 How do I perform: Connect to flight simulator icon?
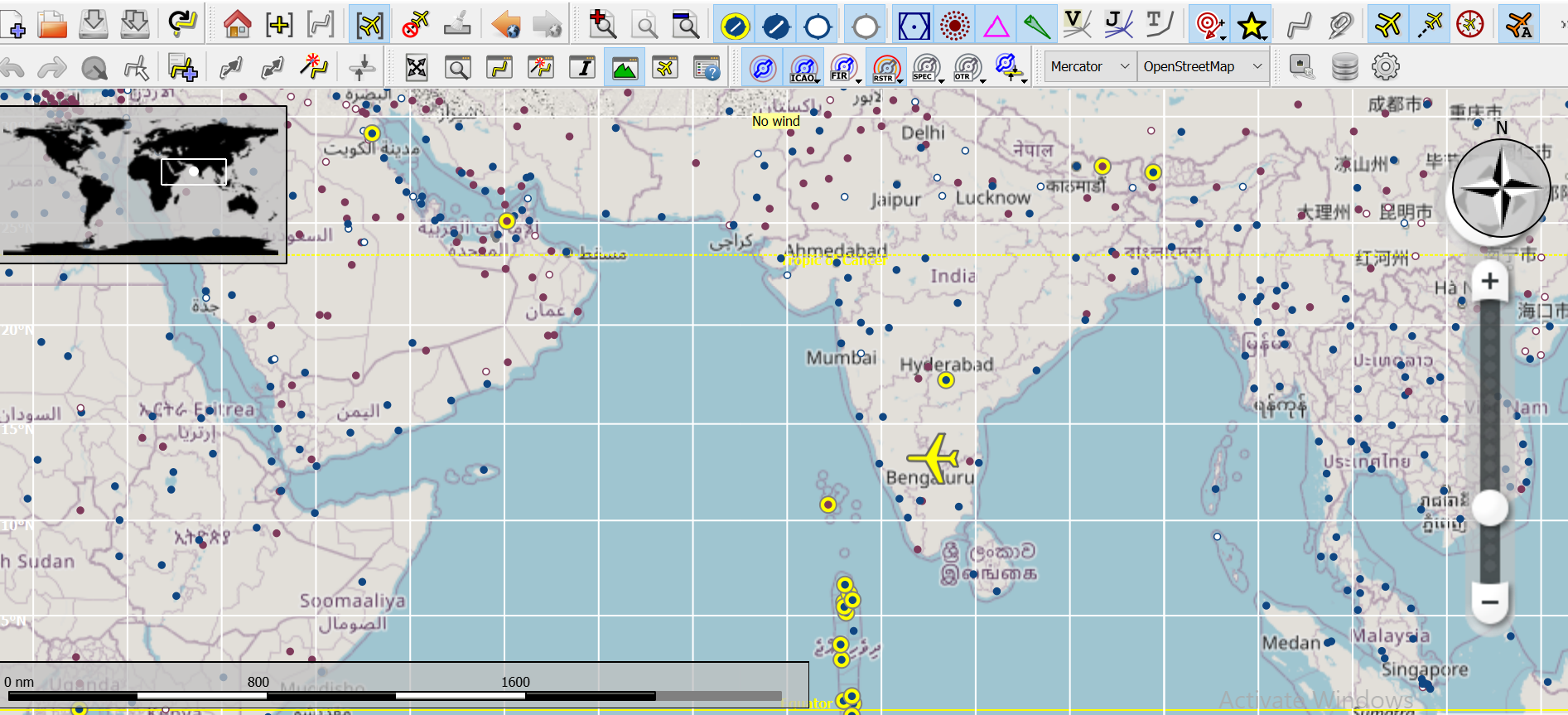point(1302,66)
